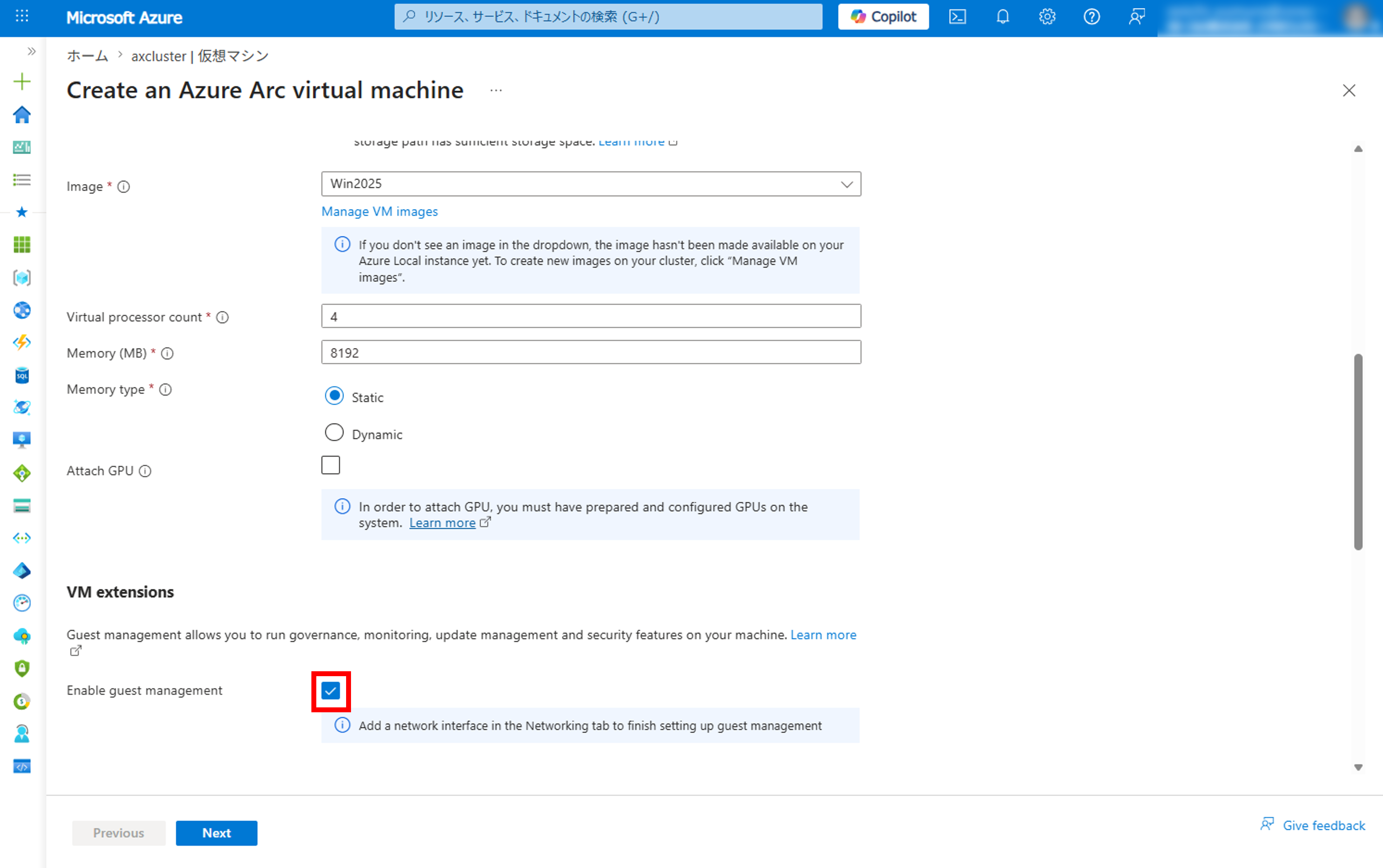
Task: Open the blurred account menu in top bar
Action: 1270,18
